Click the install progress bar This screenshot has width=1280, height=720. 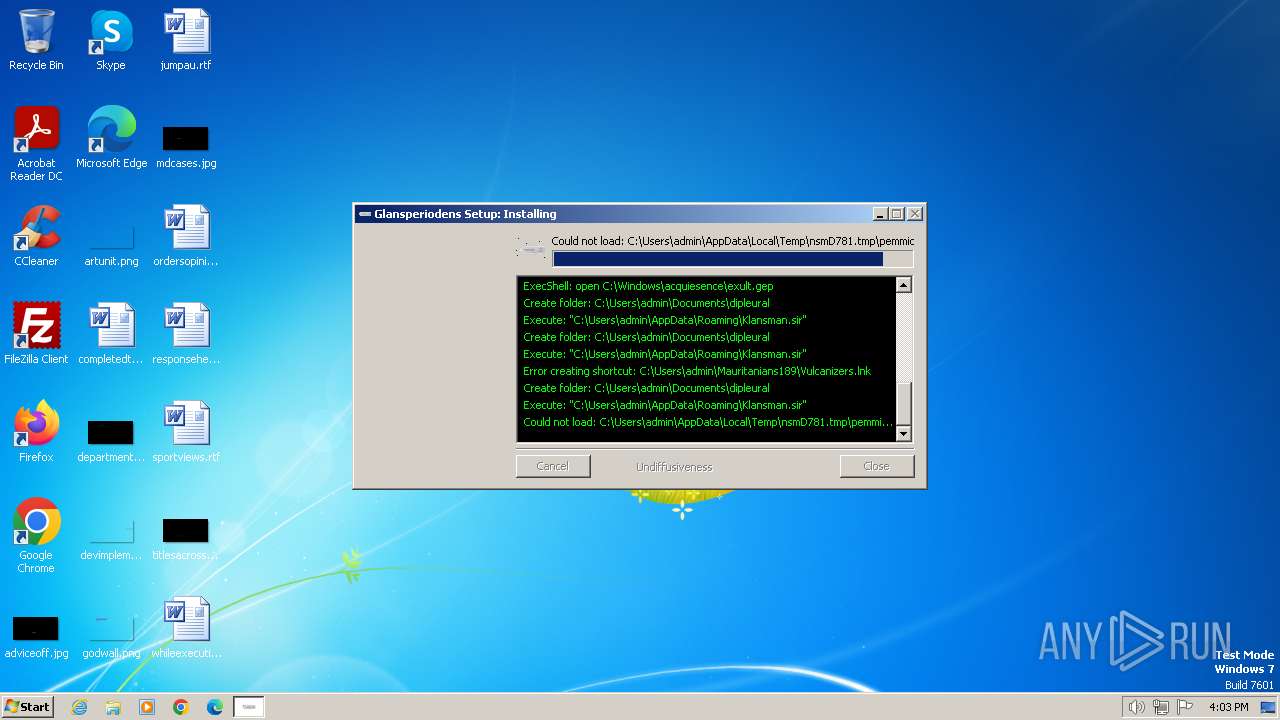point(732,259)
